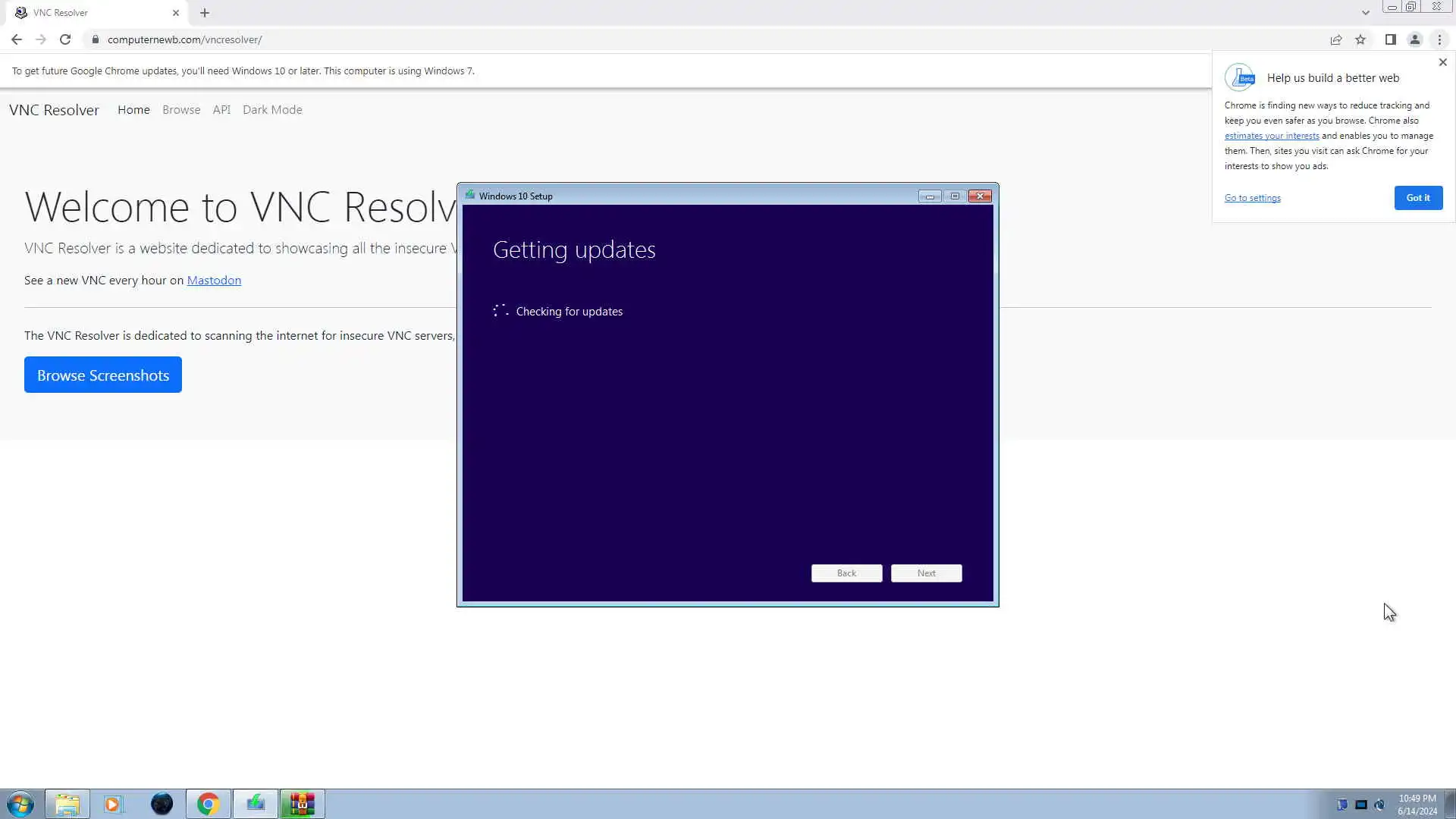Expand the tab search chevron
Screen dimensions: 1456x819
1365,13
